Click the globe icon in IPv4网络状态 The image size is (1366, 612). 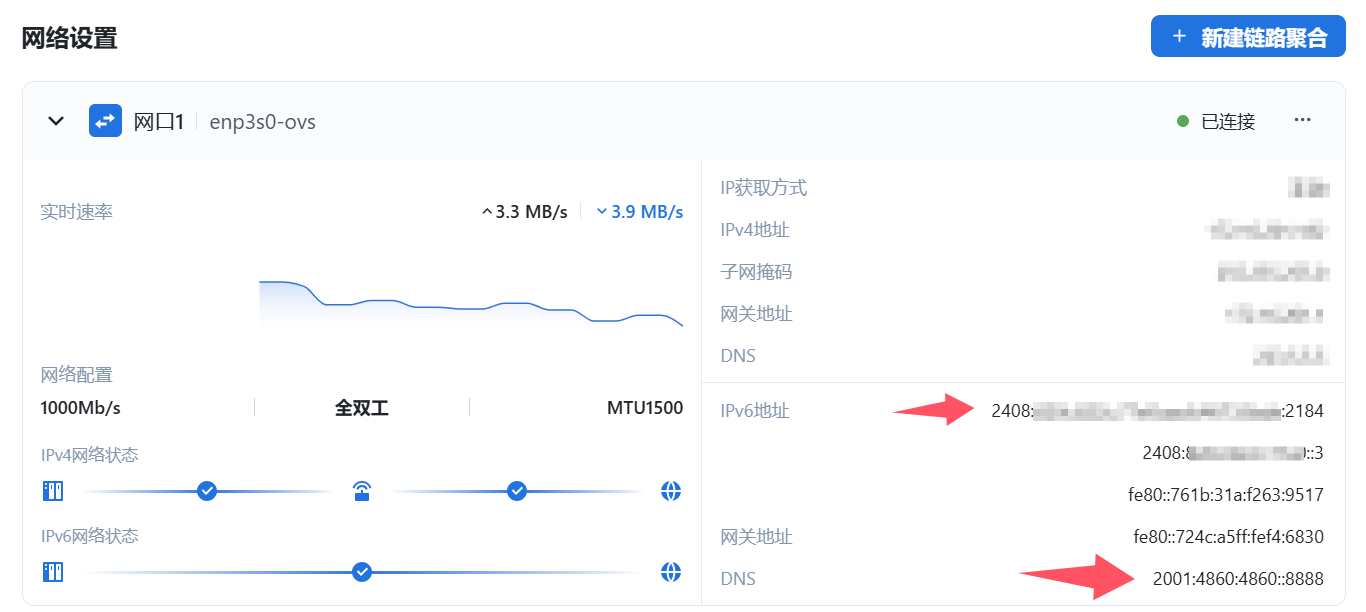(671, 491)
